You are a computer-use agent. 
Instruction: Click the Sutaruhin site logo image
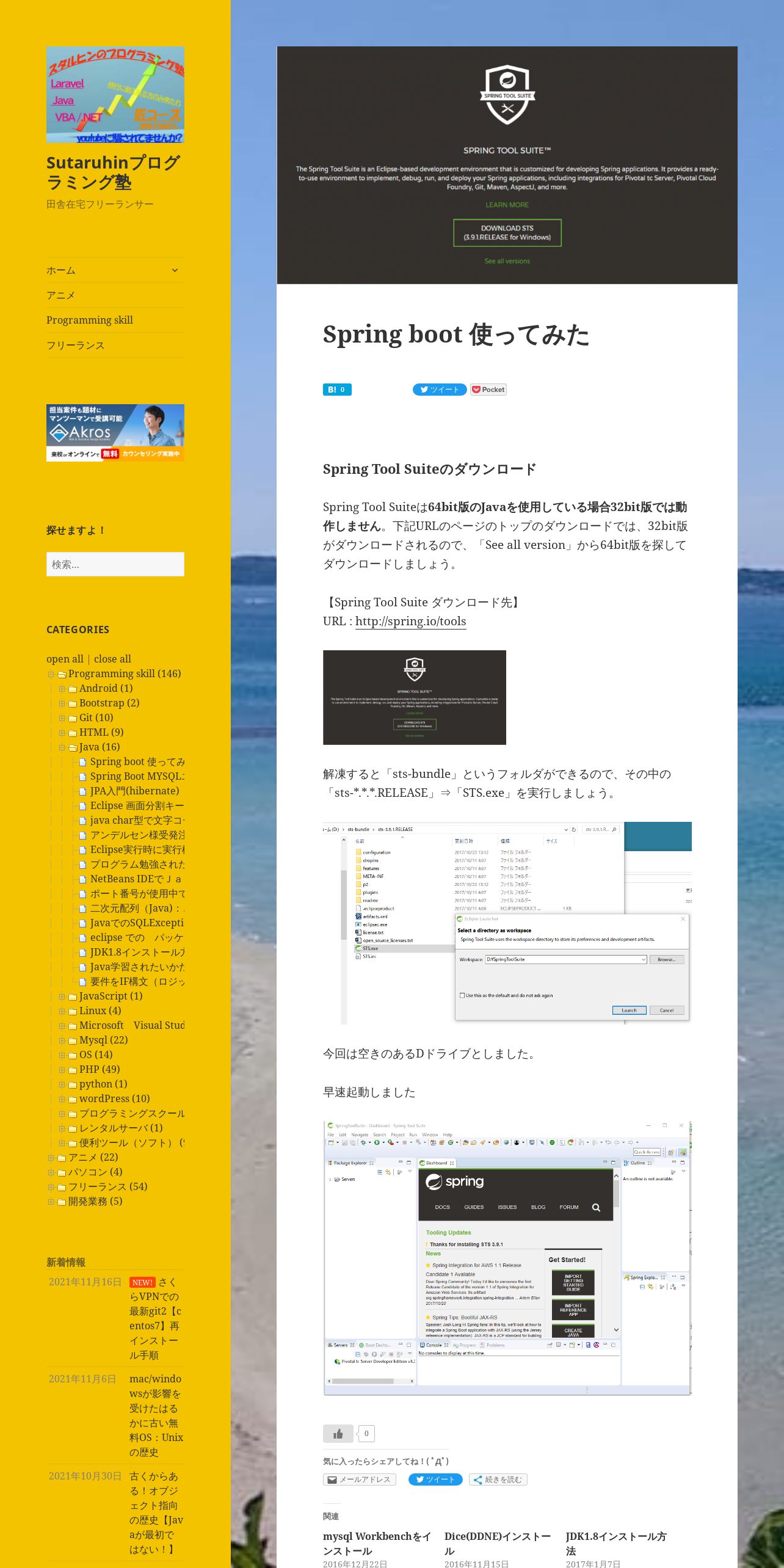[x=115, y=95]
